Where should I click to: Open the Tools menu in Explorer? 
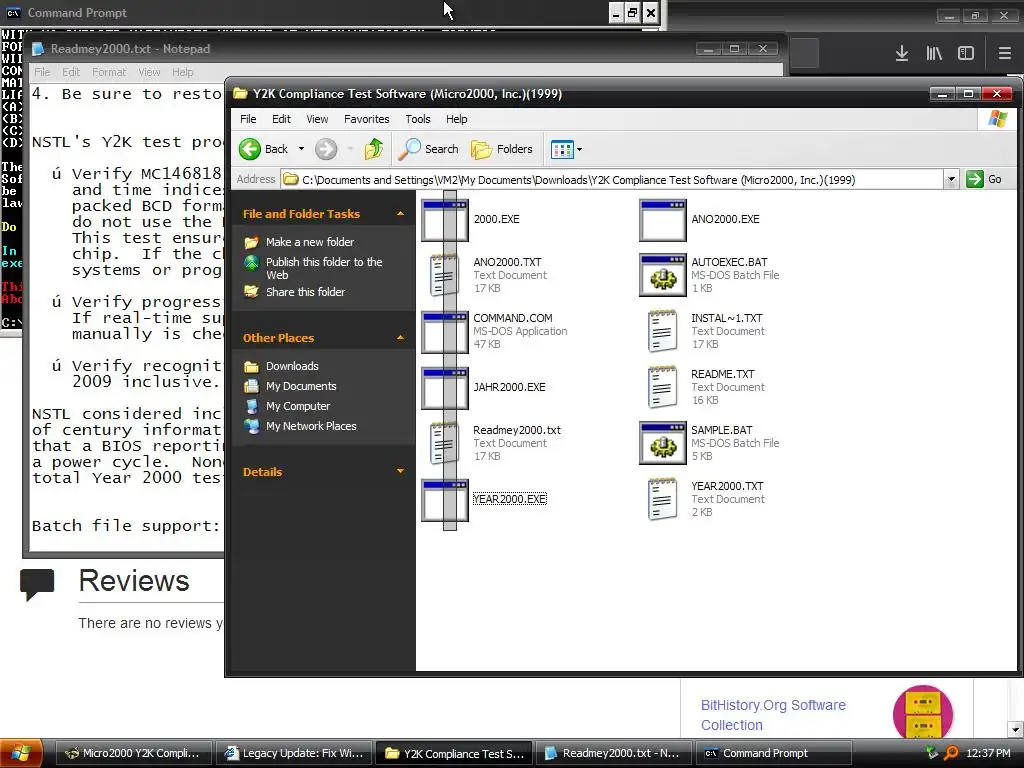pos(418,119)
